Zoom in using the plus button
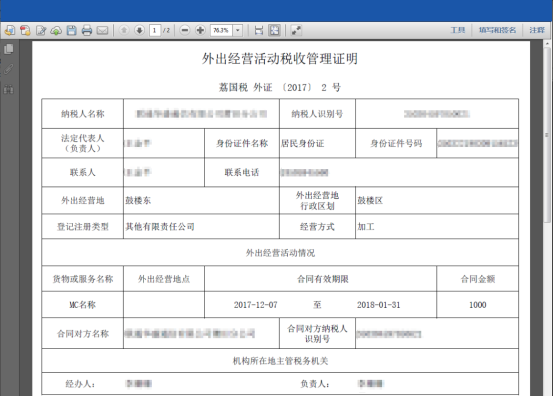Viewport: 554px width, 396px height. [x=200, y=30]
